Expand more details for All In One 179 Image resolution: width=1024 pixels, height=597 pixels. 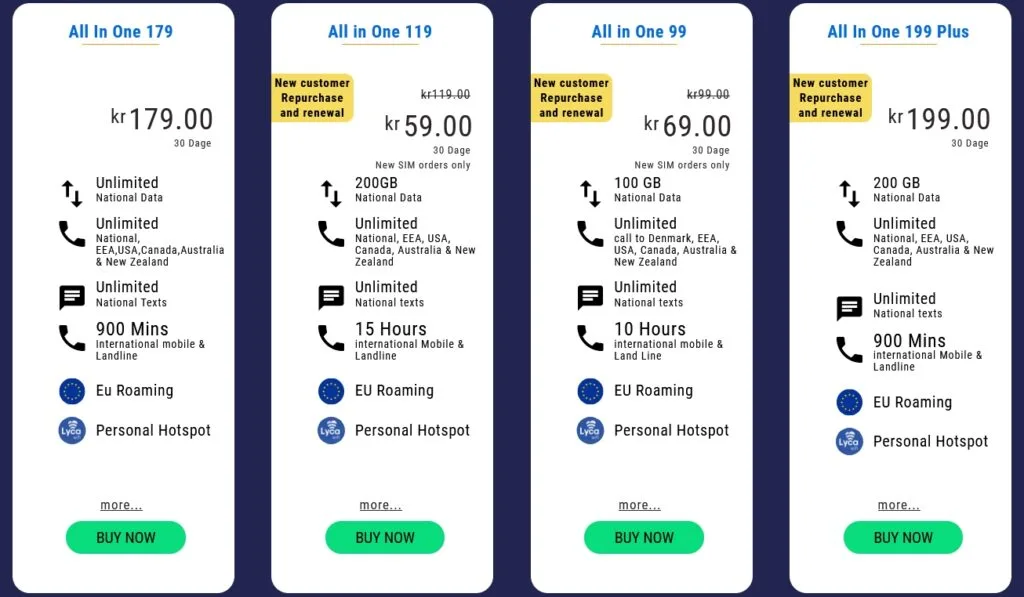(121, 505)
